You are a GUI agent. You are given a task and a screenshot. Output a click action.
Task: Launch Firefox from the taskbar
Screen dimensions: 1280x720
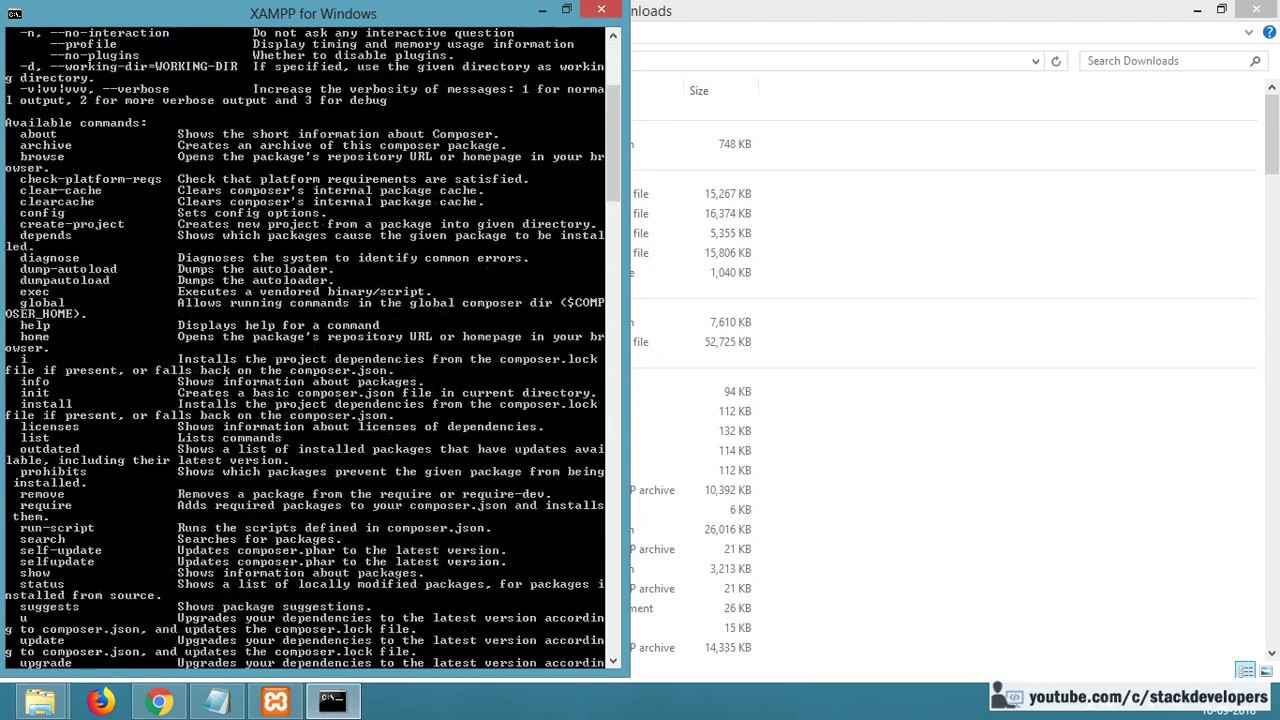coord(100,702)
